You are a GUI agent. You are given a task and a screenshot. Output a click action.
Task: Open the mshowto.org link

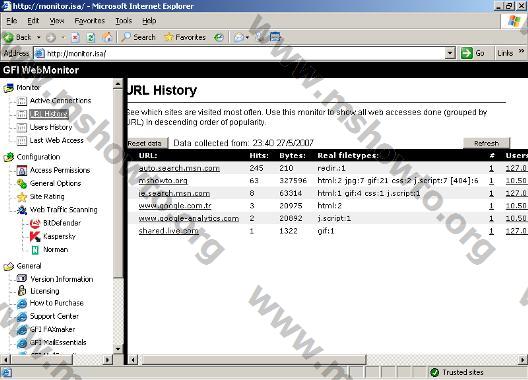163,181
